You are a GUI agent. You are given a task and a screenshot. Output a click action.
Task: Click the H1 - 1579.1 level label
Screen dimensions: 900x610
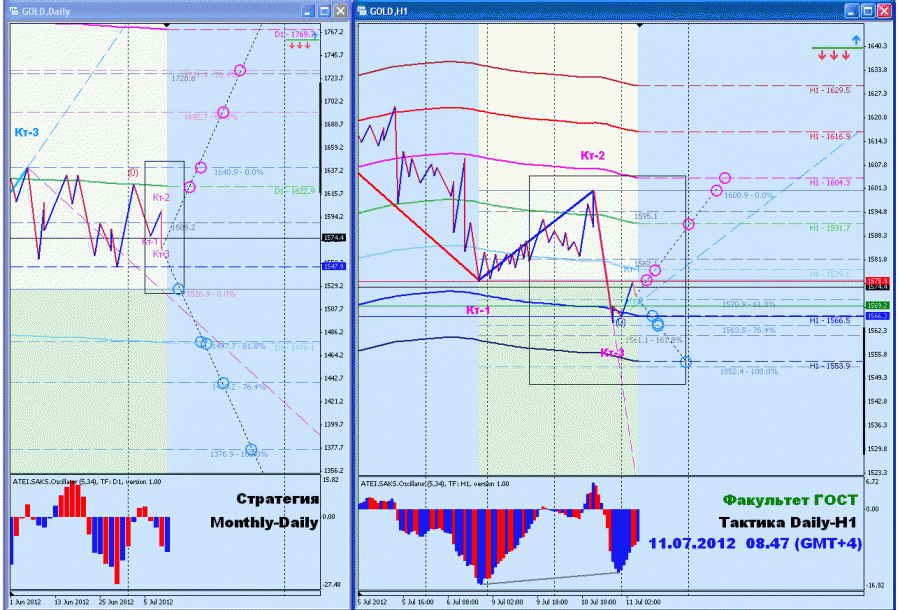[830, 274]
